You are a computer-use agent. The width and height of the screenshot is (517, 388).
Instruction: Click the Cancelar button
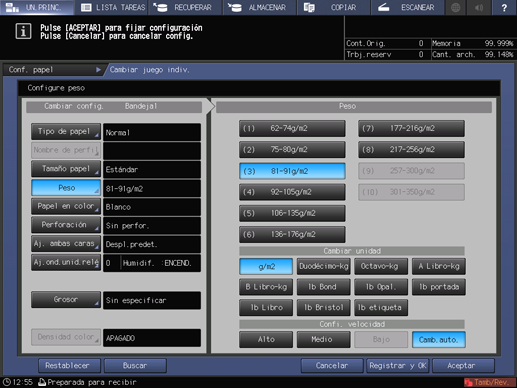(x=332, y=366)
